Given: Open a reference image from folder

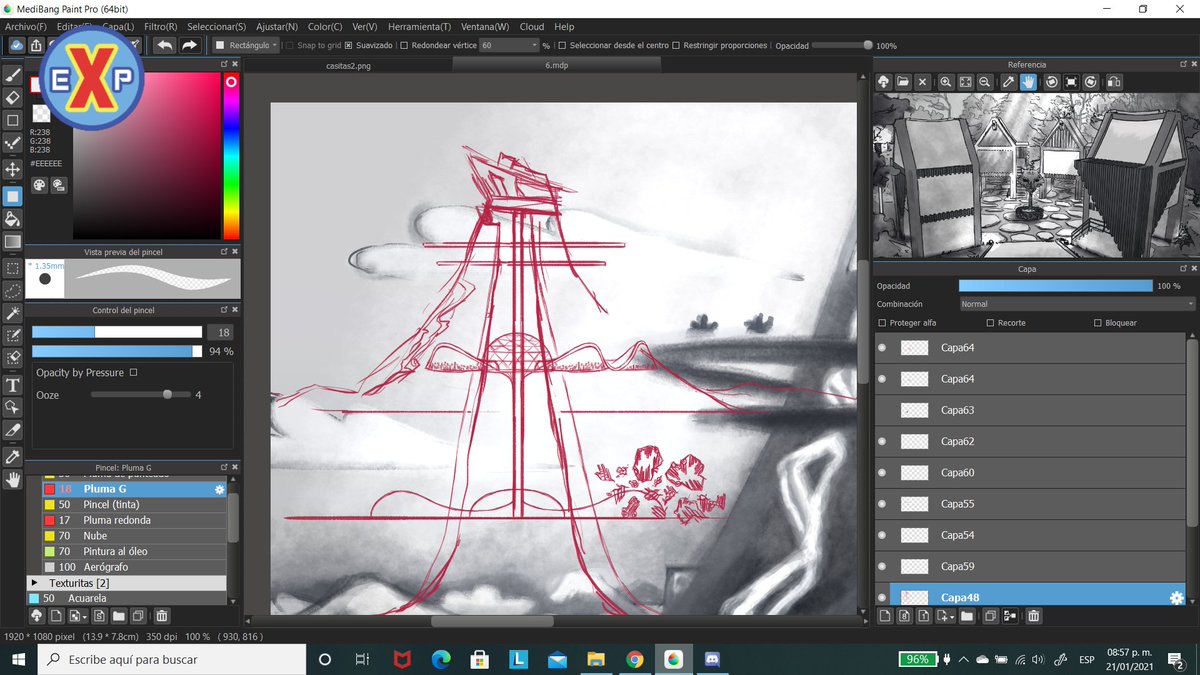Looking at the screenshot, I should point(903,82).
